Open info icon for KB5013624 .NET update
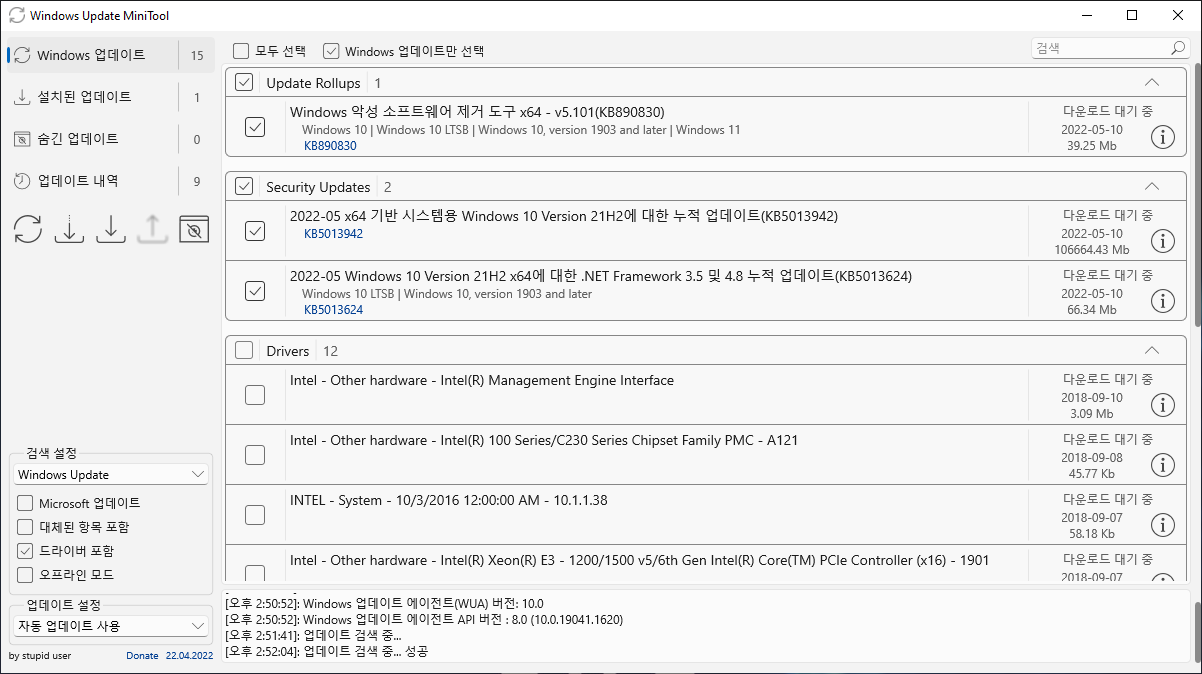The image size is (1202, 674). pyautogui.click(x=1162, y=301)
